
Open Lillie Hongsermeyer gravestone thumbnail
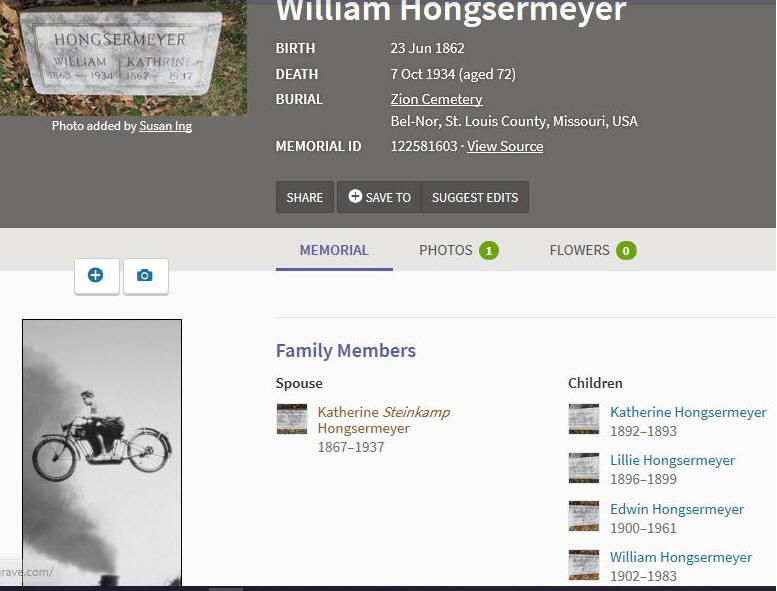(584, 468)
